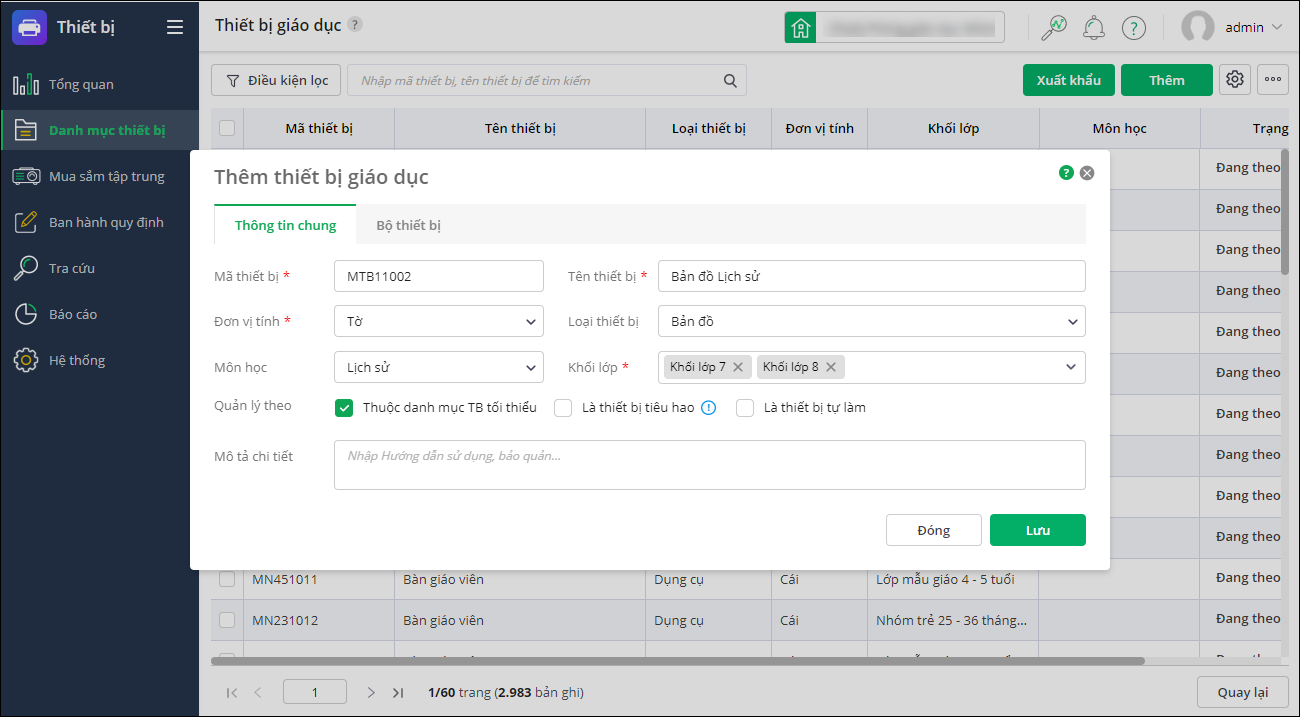The width and height of the screenshot is (1300, 717).
Task: Click the Hệ thống gear icon
Action: coord(26,360)
